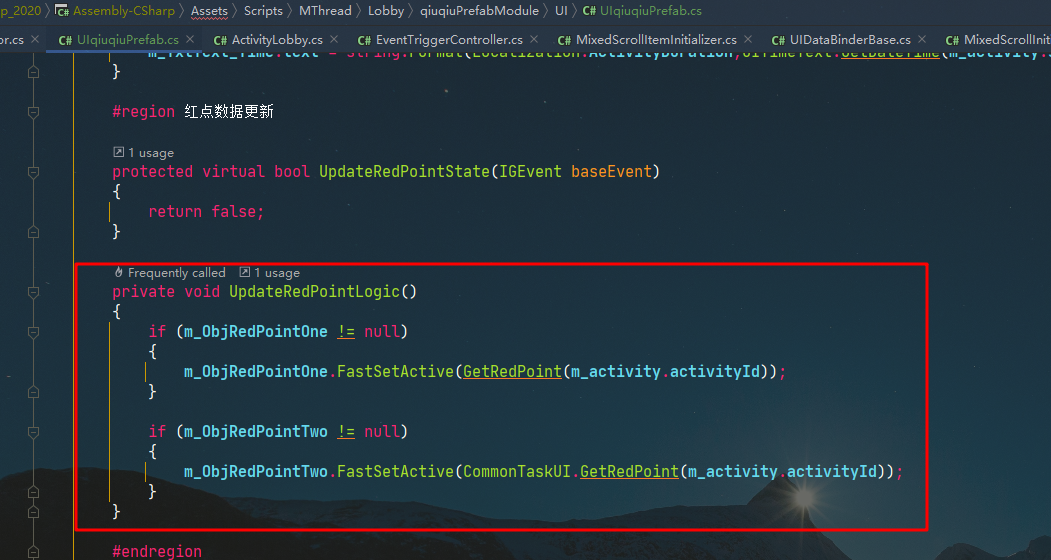Image resolution: width=1051 pixels, height=560 pixels.
Task: Collapse the m_ObjRedPointOne if-block fold marker
Action: pyautogui.click(x=34, y=332)
